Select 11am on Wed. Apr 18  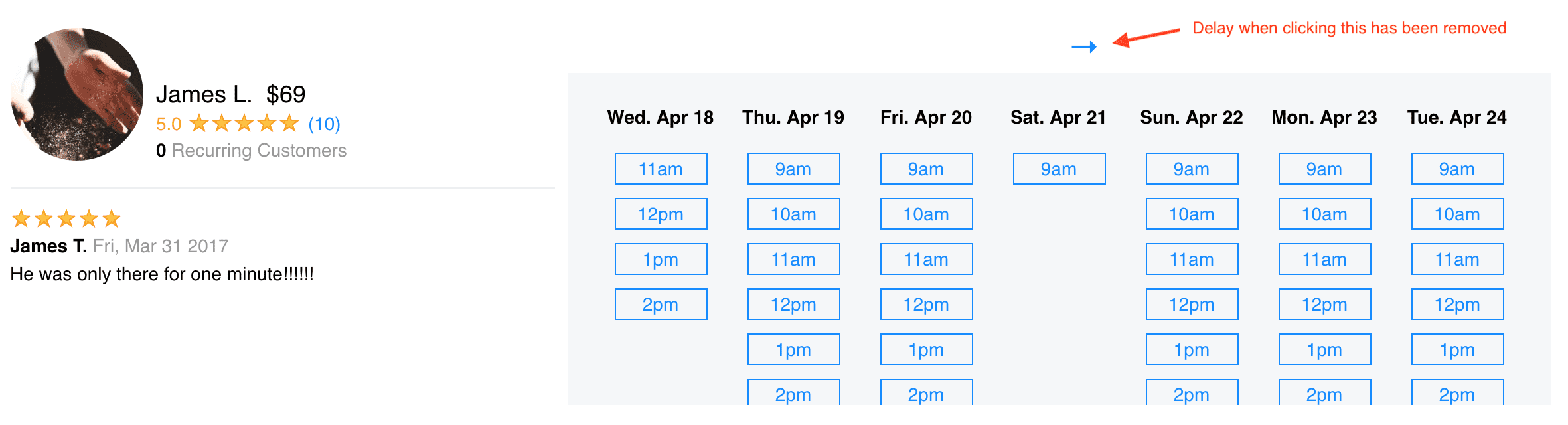point(661,169)
